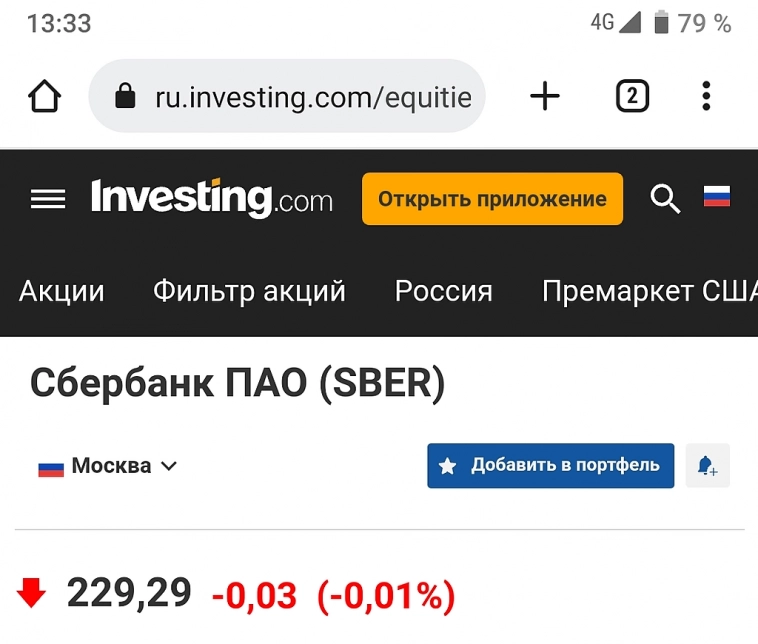Open the Investing.com hamburger menu

tap(48, 199)
